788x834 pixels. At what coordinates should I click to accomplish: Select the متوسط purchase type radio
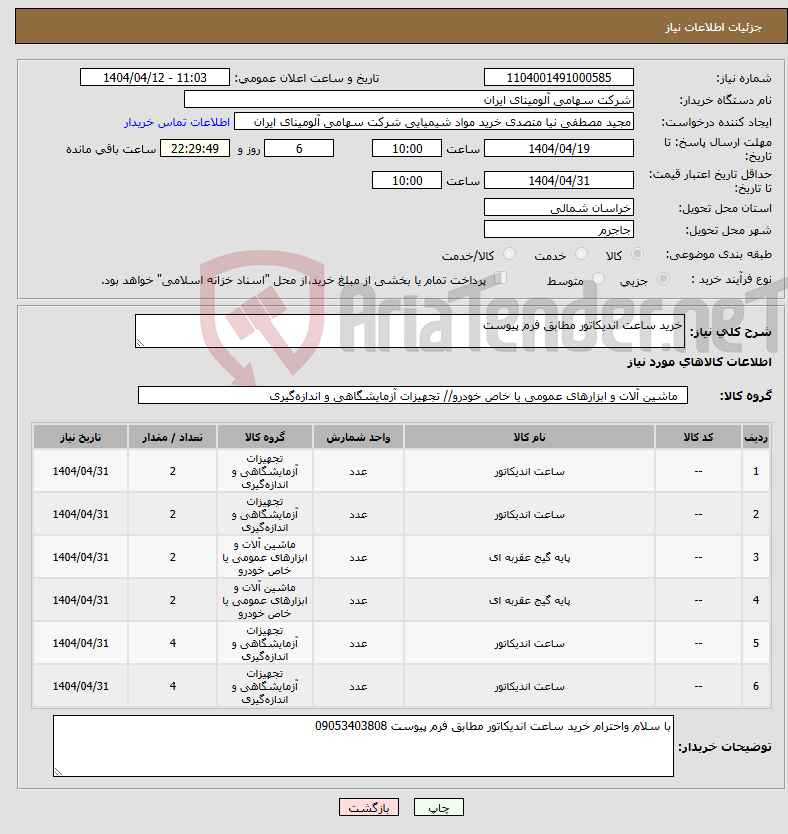pos(598,279)
